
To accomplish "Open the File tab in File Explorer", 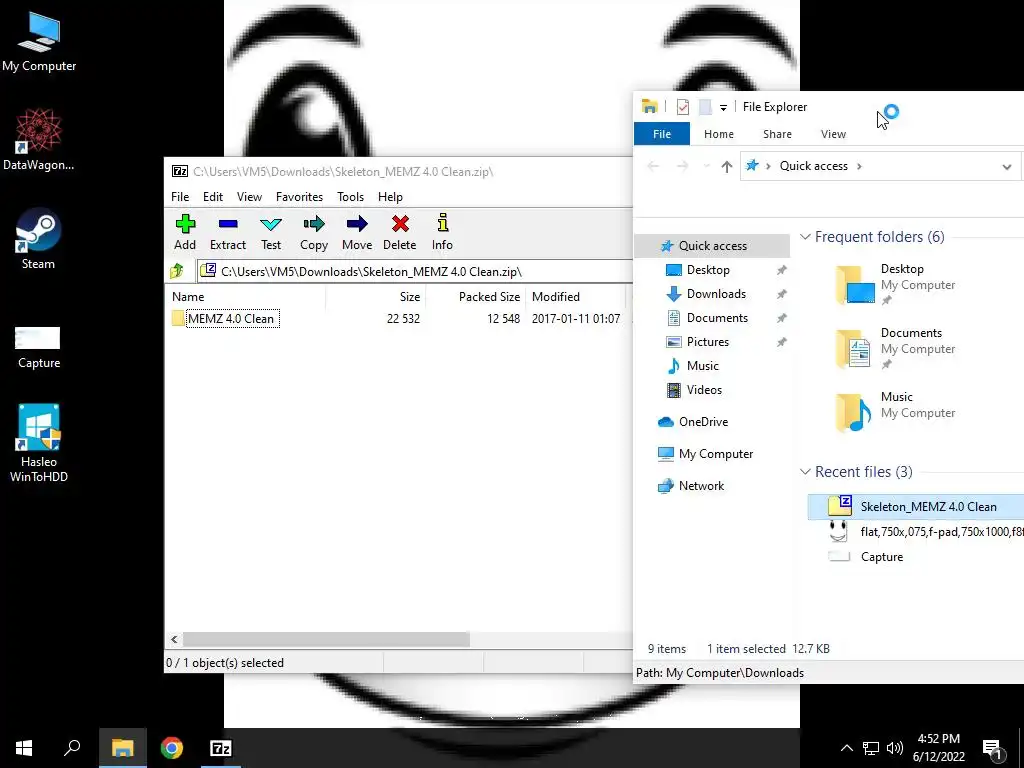I will click(662, 134).
